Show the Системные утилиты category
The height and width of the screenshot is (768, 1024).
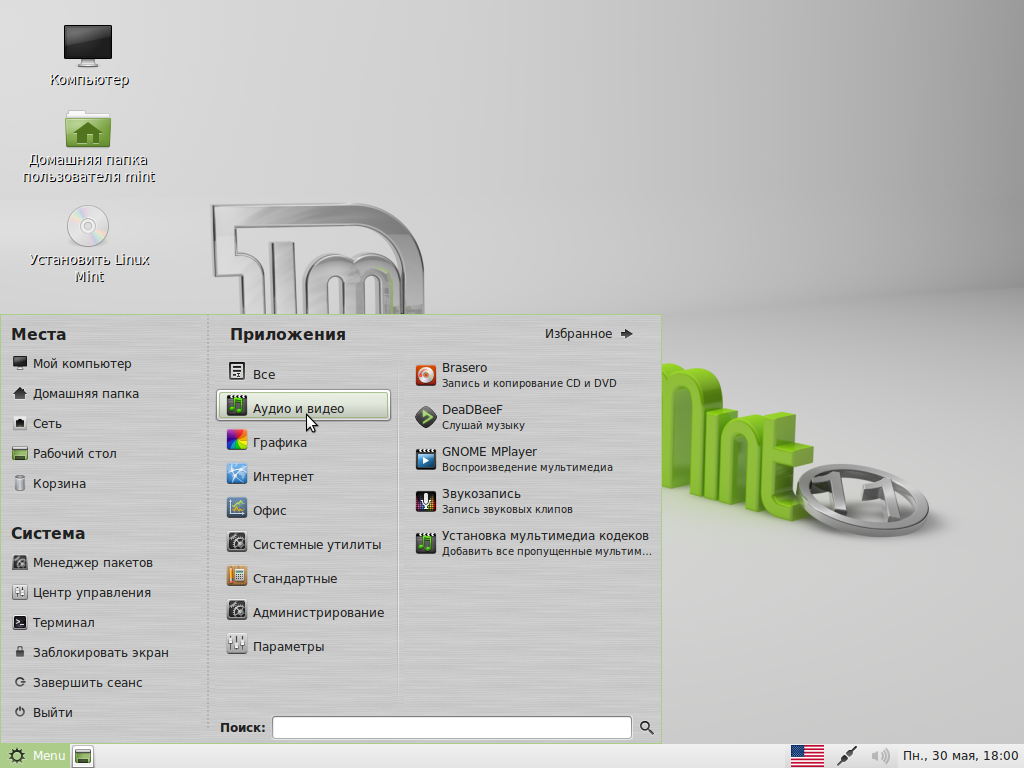pos(304,543)
